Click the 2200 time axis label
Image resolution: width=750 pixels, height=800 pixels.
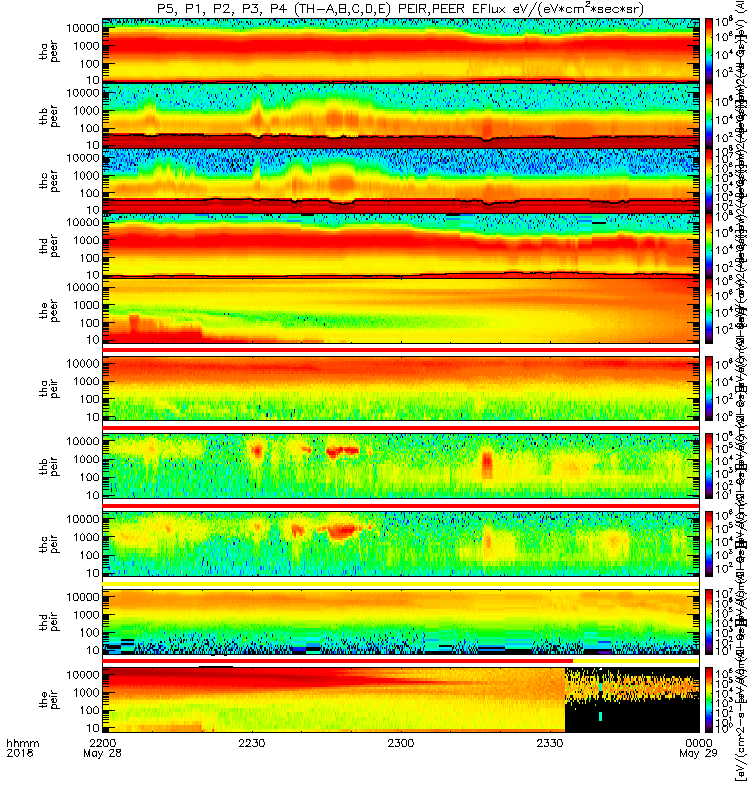click(x=102, y=743)
